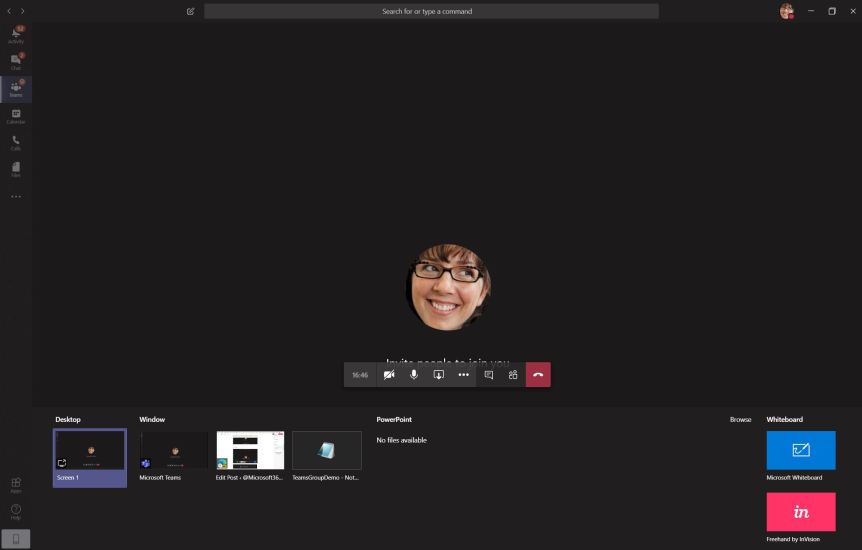Go to Calendar in sidebar

coord(16,116)
